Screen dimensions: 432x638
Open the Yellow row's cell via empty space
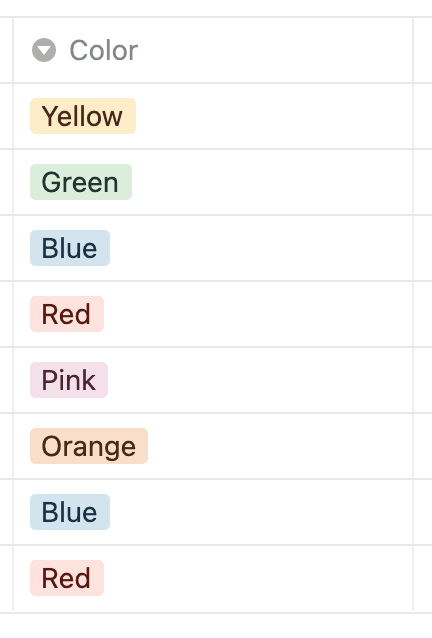tap(275, 116)
